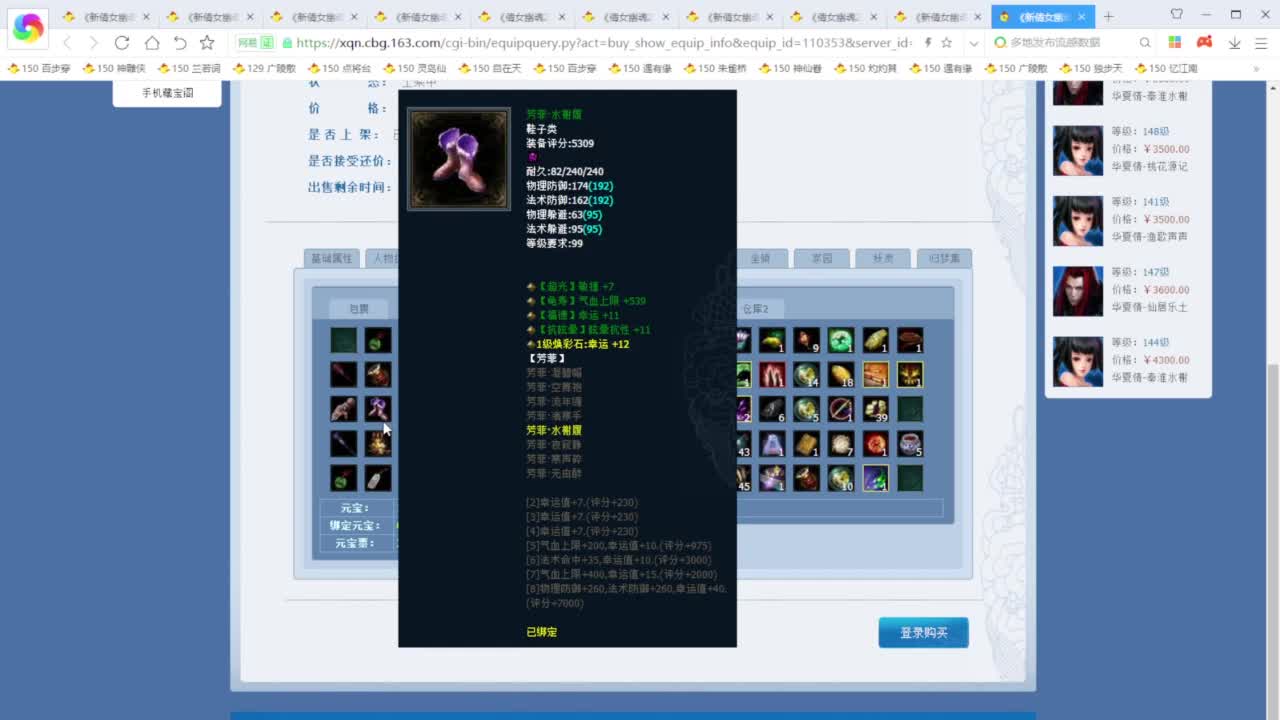Open the skin (shirt) icon in title bar
This screenshot has width=1280, height=720.
[1176, 14]
